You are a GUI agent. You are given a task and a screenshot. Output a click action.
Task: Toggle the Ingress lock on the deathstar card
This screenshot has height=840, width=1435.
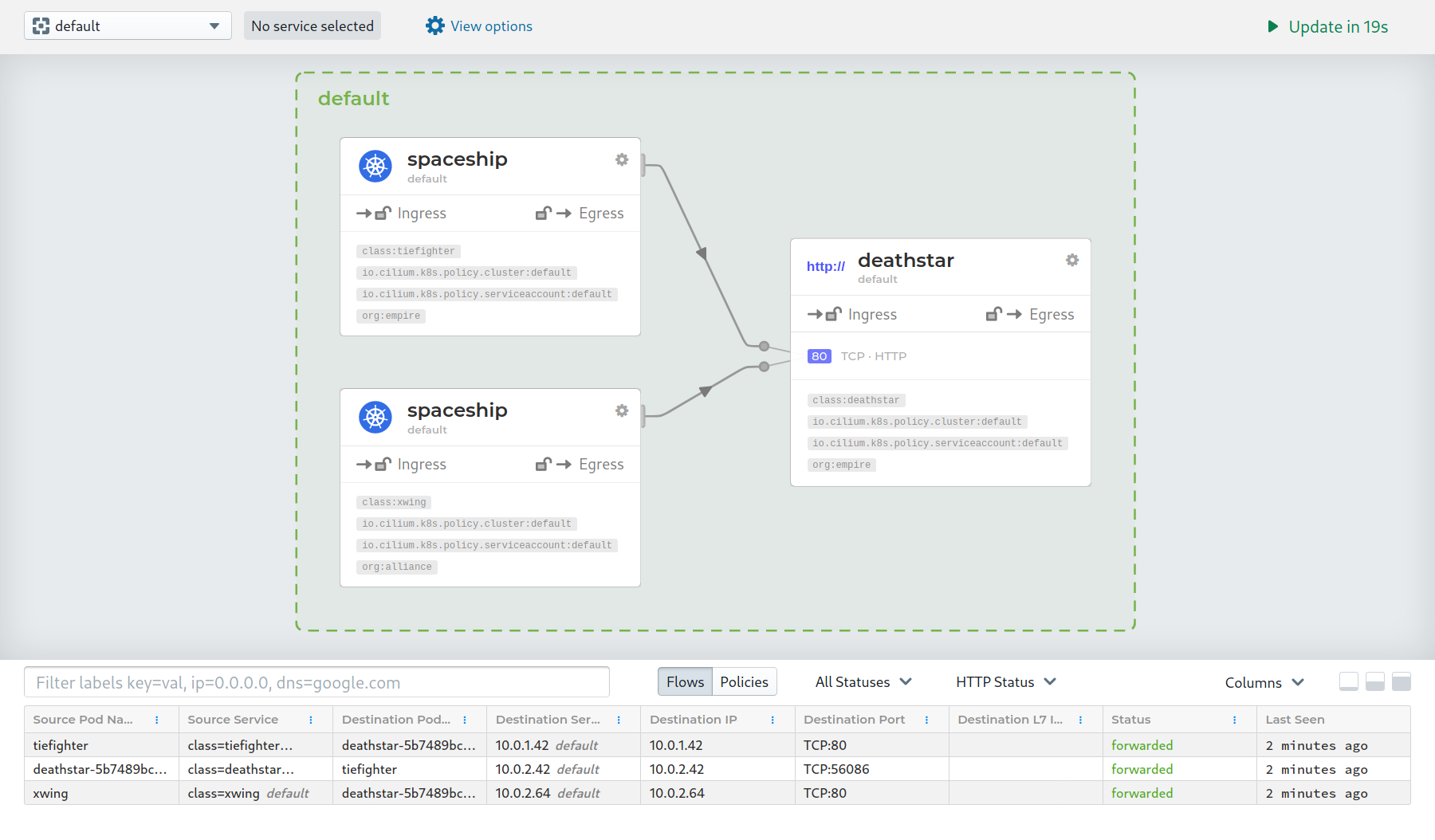coord(832,314)
